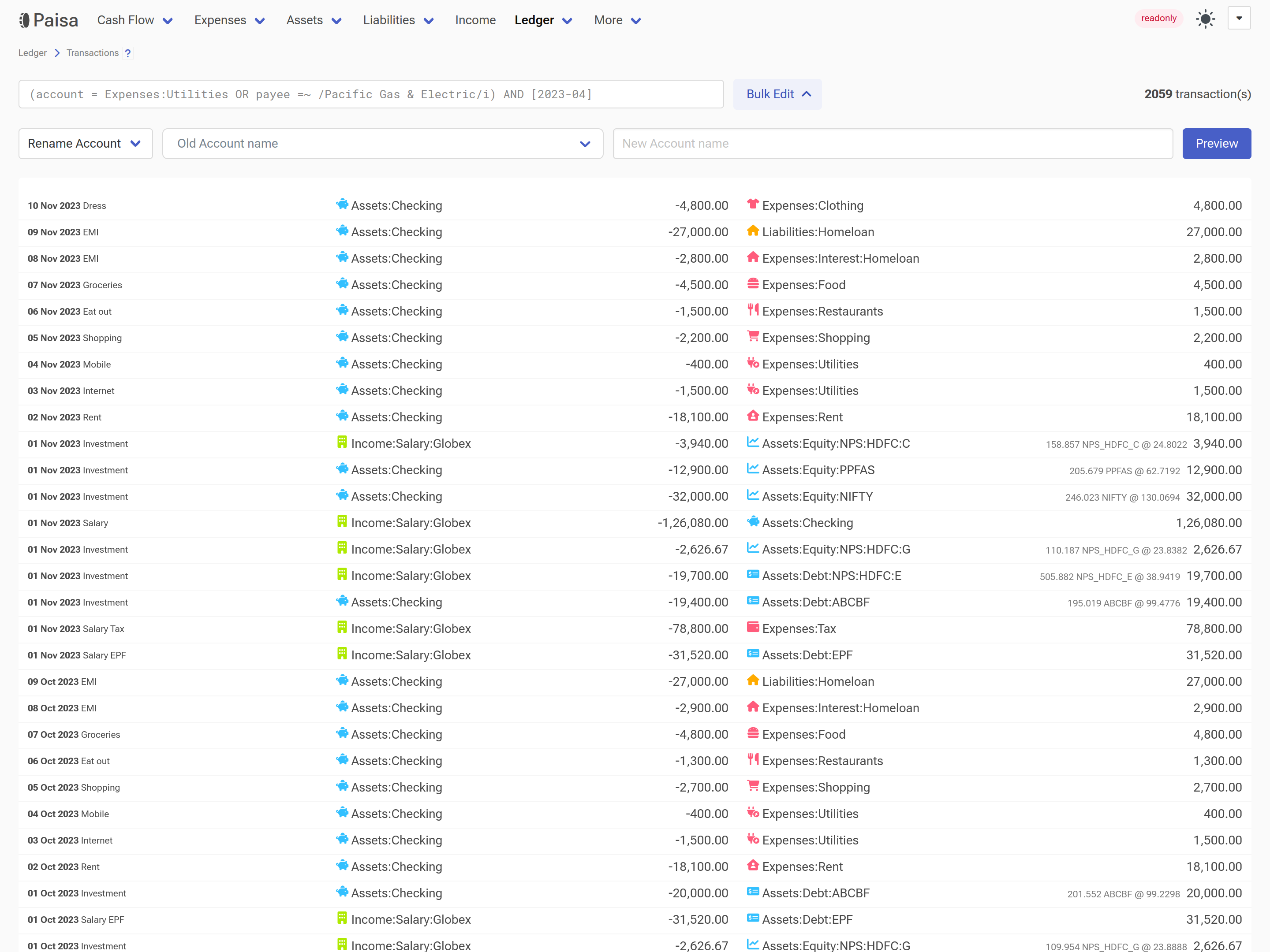Image resolution: width=1270 pixels, height=952 pixels.
Task: Click the cart icon on 05 Oct Expenses:Shopping
Action: click(753, 785)
